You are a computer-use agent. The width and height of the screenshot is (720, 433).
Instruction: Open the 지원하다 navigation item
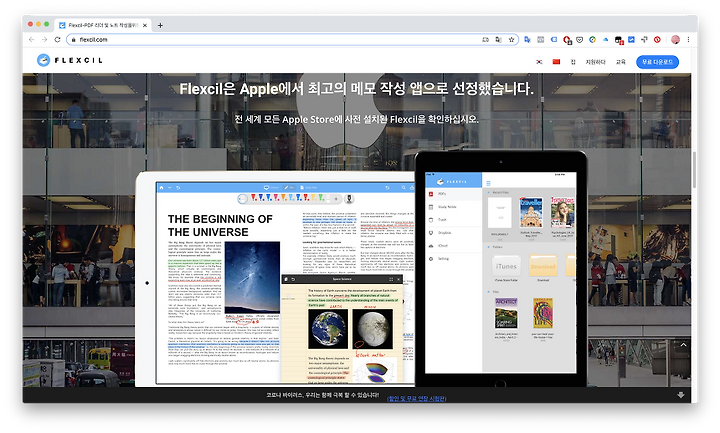tap(596, 62)
